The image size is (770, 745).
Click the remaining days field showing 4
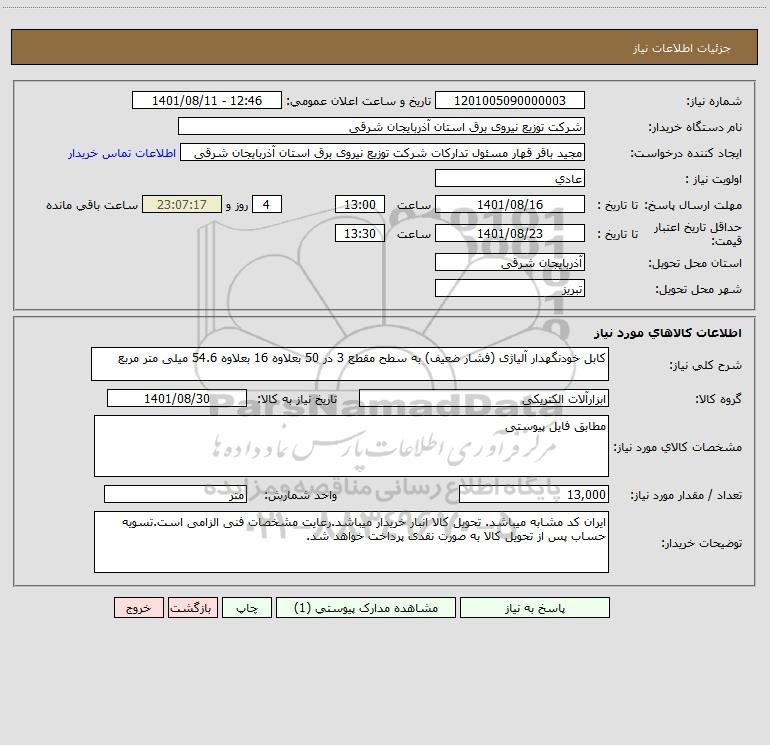[x=267, y=204]
